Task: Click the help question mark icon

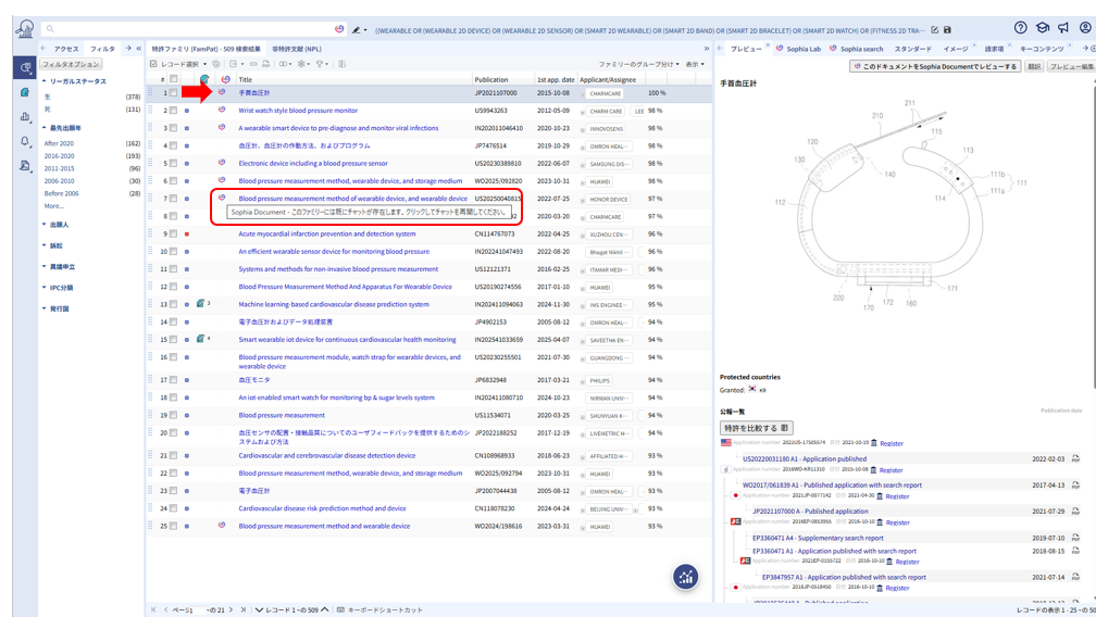Action: pos(1020,28)
